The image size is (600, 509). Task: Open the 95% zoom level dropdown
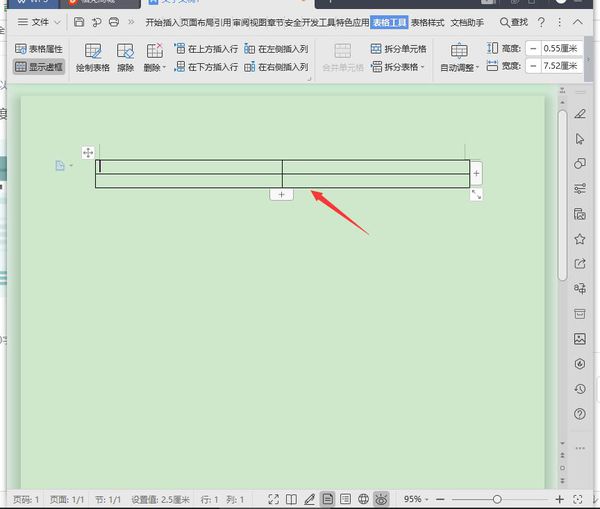[x=416, y=499]
